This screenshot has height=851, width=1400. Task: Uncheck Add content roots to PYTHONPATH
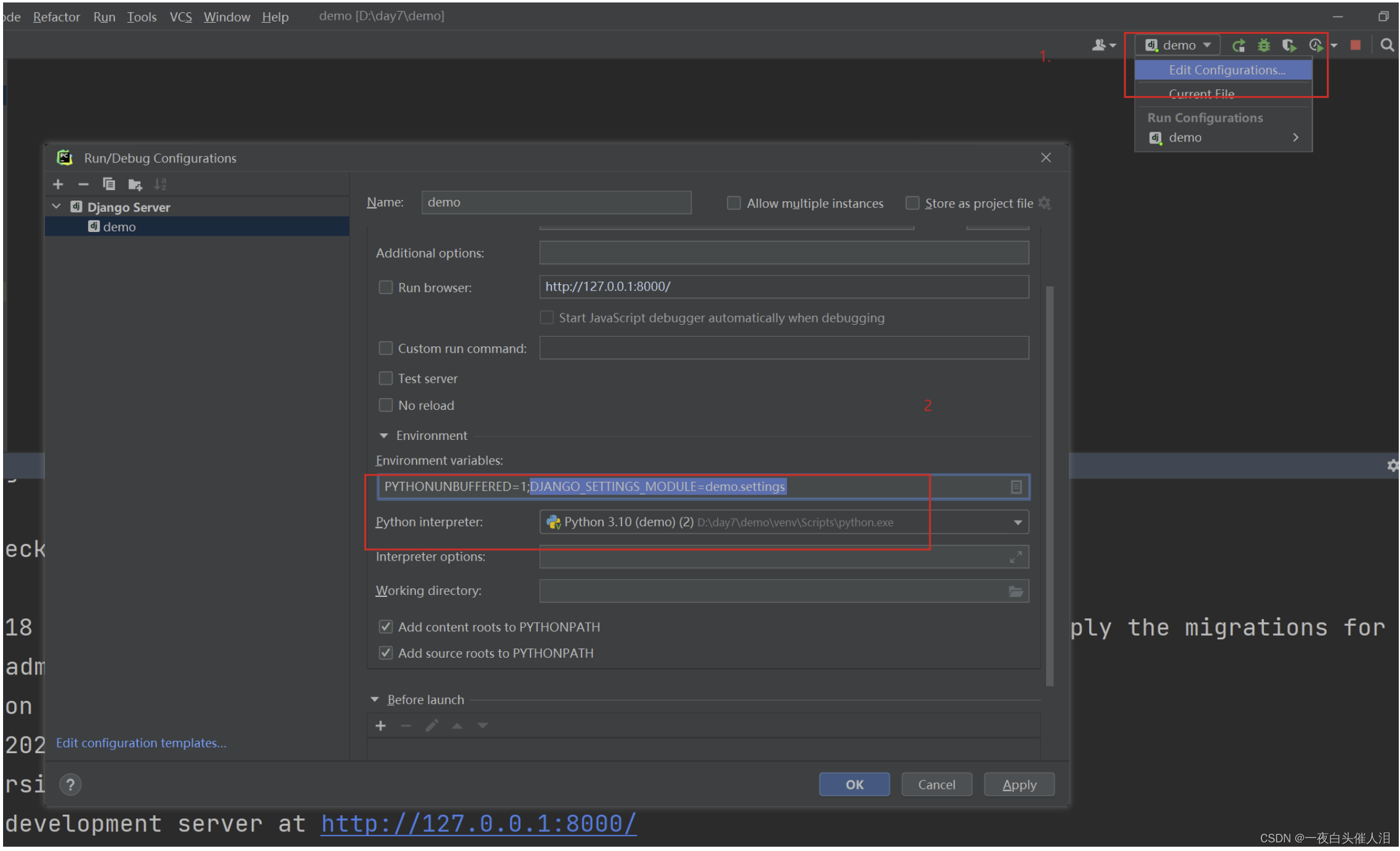(386, 626)
